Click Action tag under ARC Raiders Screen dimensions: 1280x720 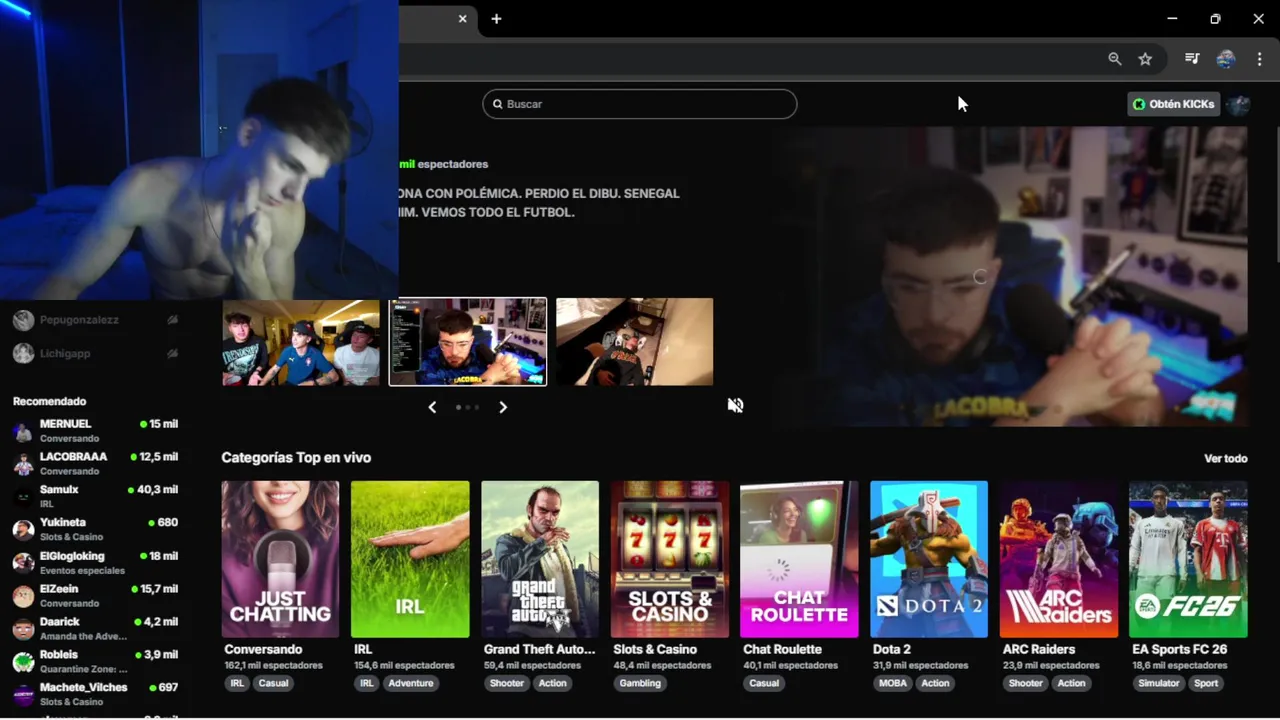coord(1071,684)
